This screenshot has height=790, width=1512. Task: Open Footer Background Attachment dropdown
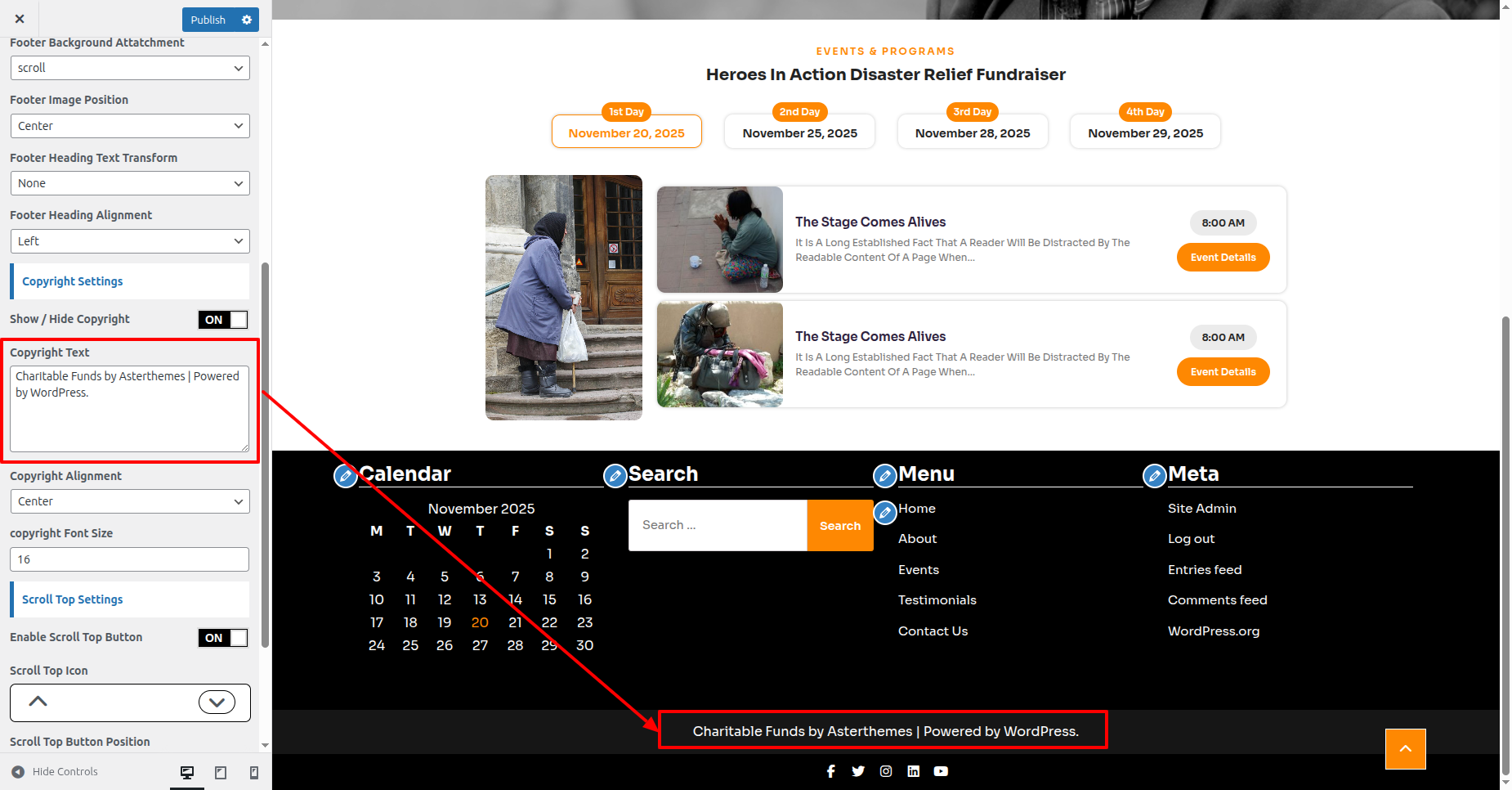130,68
